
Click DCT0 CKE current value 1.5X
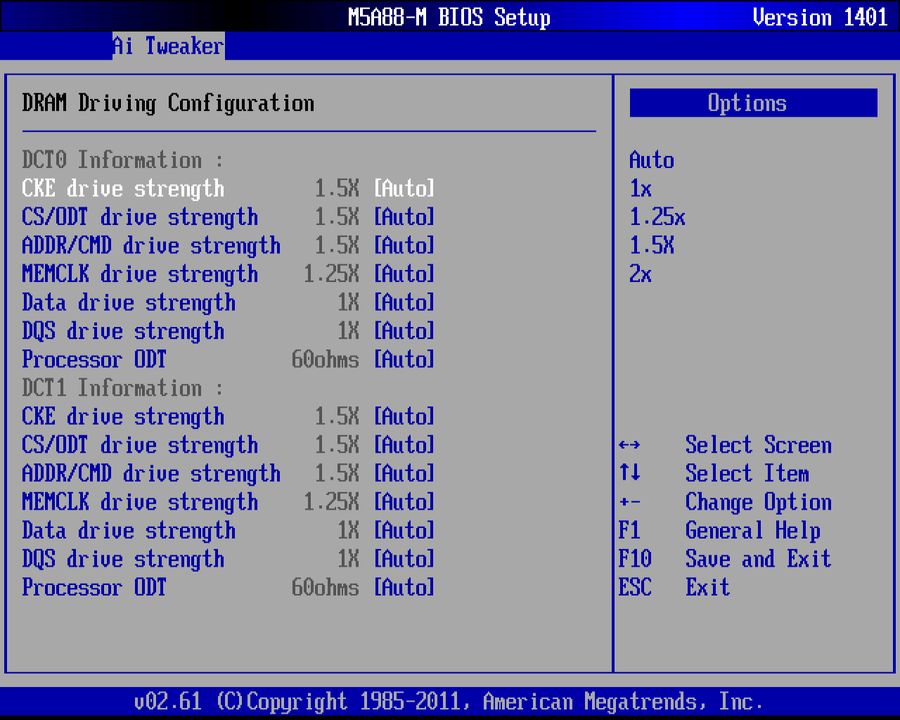tap(337, 188)
